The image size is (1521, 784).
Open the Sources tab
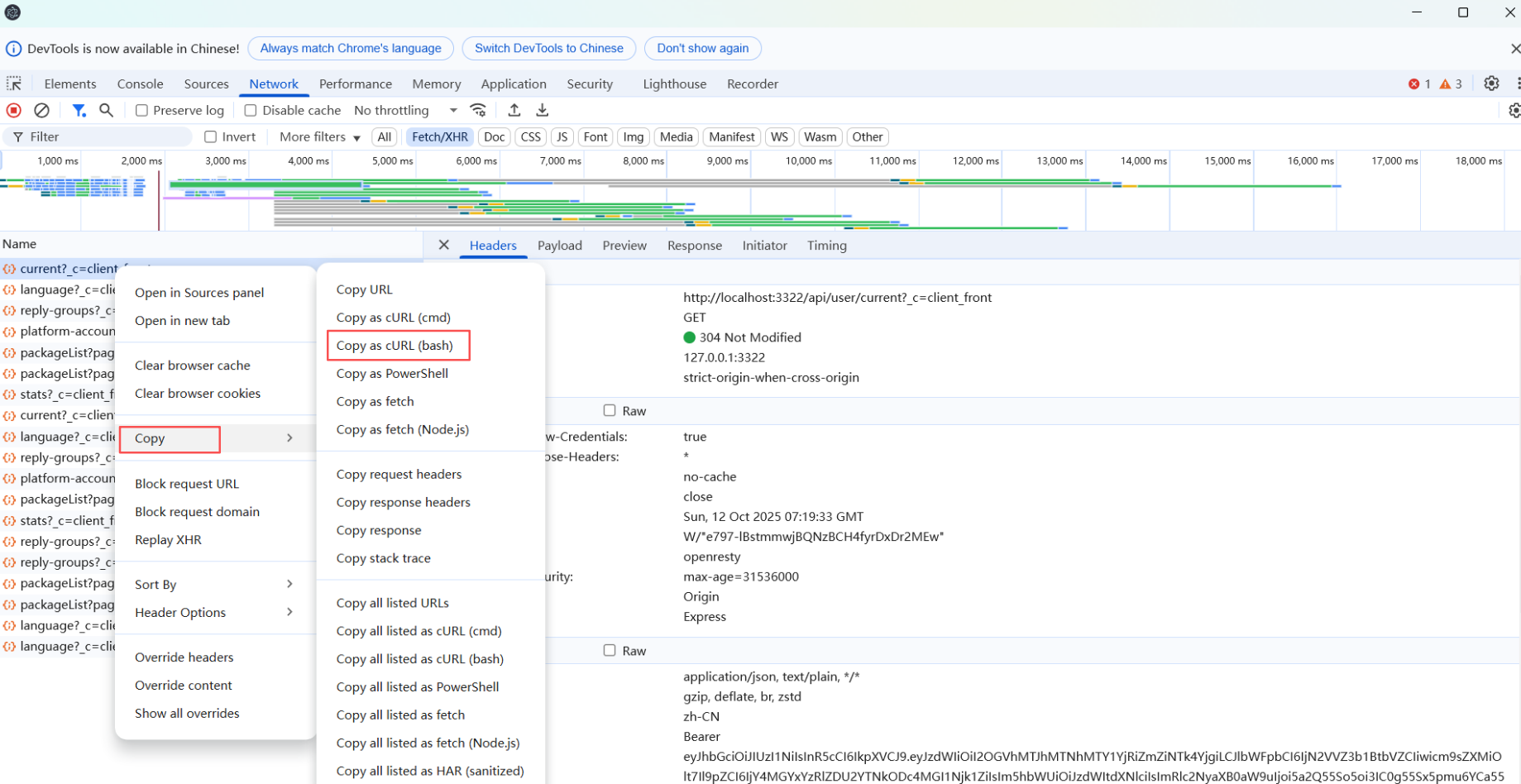click(207, 84)
